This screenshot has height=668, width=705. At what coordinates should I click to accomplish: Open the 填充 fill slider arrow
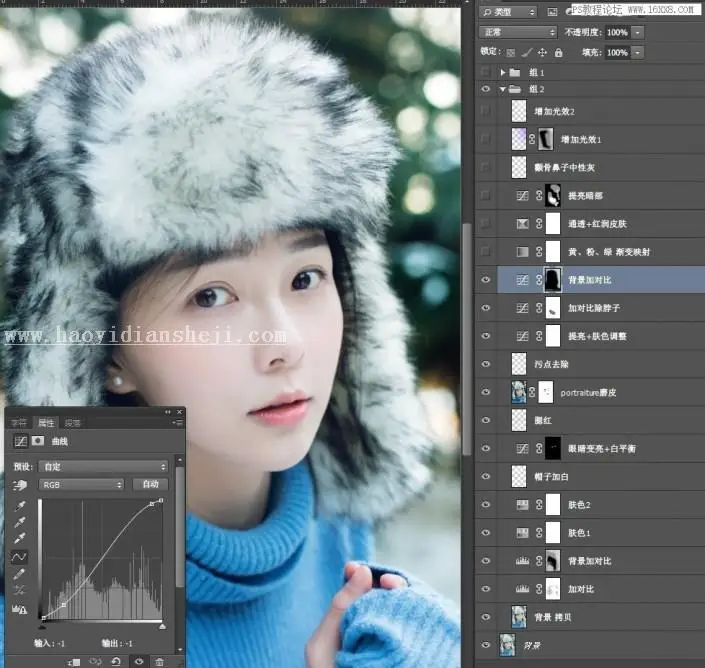coord(638,53)
